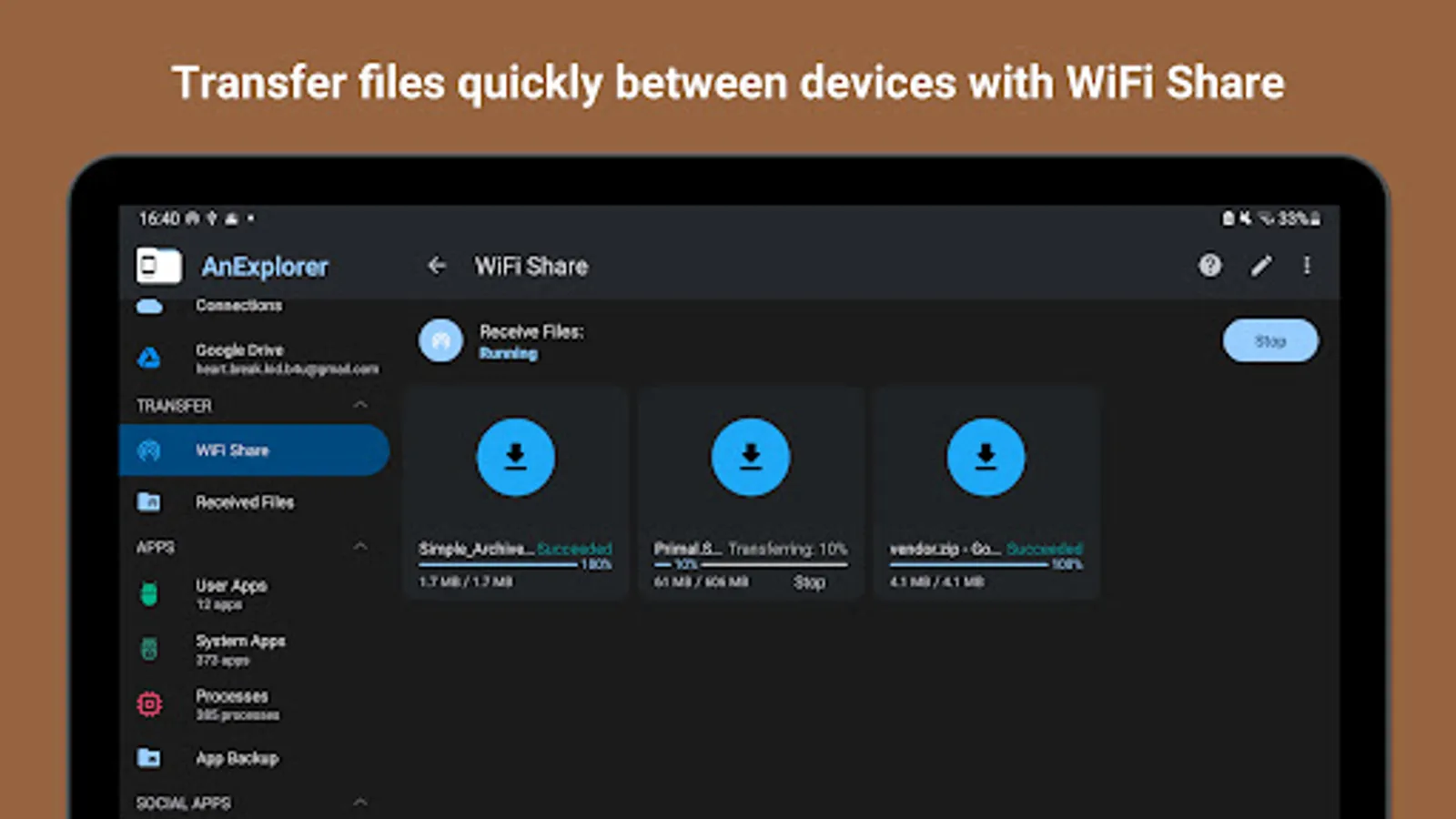The width and height of the screenshot is (1456, 819).
Task: Open the help question mark icon
Action: pyautogui.click(x=1209, y=266)
